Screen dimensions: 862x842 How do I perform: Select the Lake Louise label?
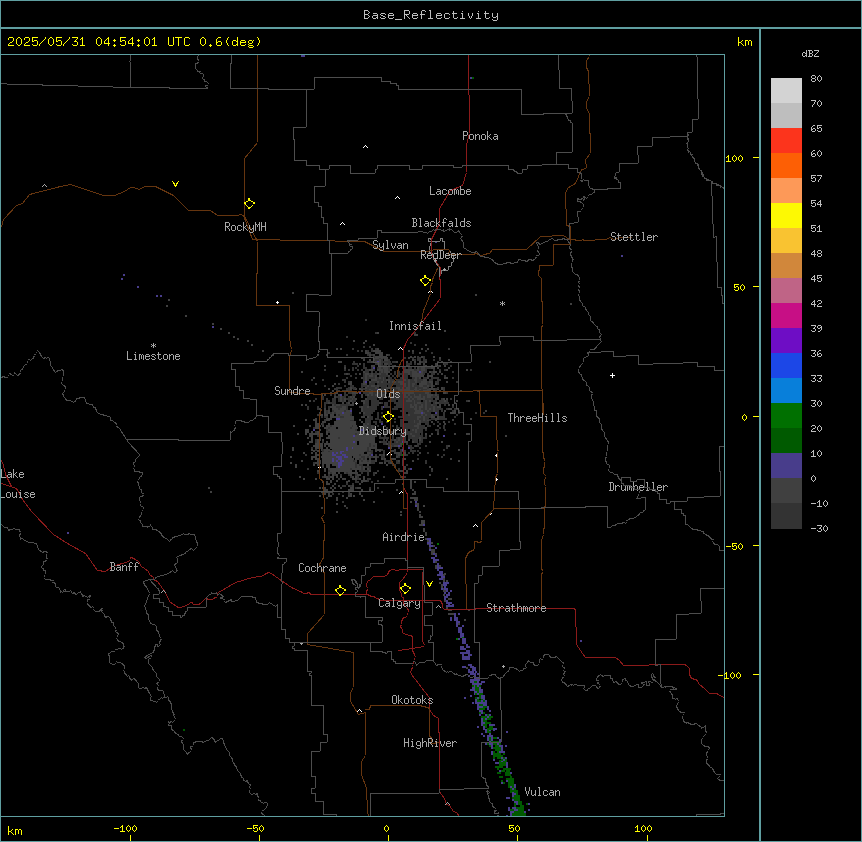tap(18, 484)
